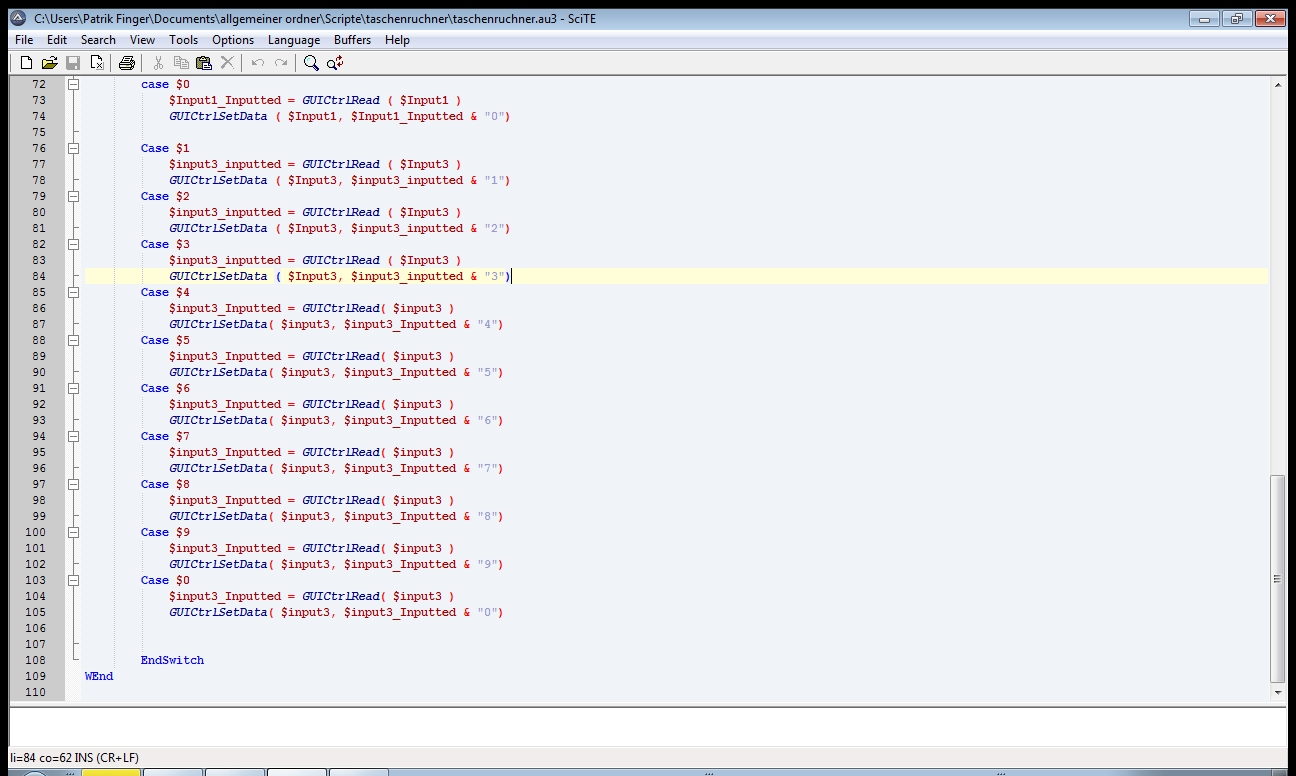
Task: Close the document via toolbar icon
Action: pos(97,63)
